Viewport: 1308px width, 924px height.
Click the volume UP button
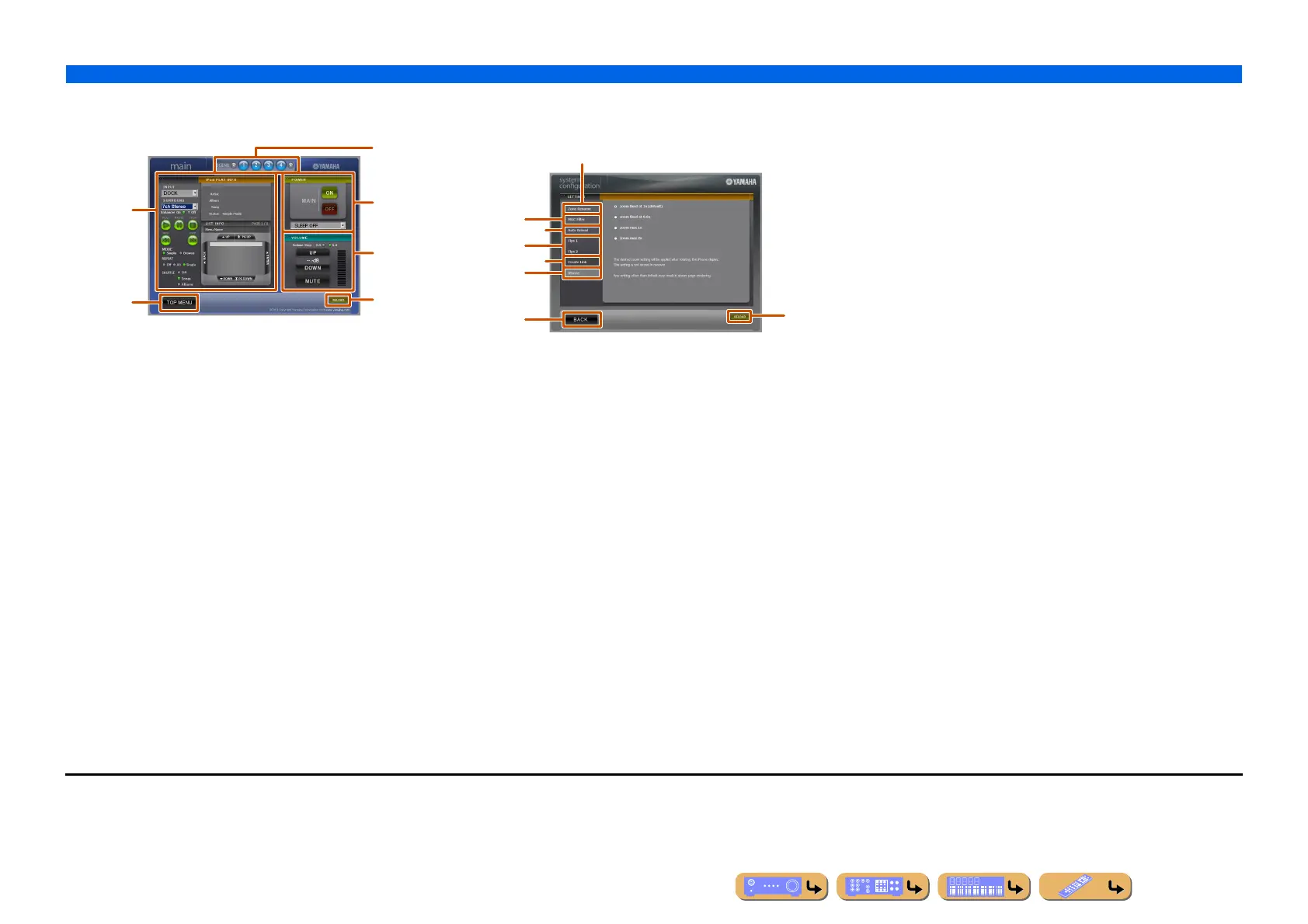[313, 252]
